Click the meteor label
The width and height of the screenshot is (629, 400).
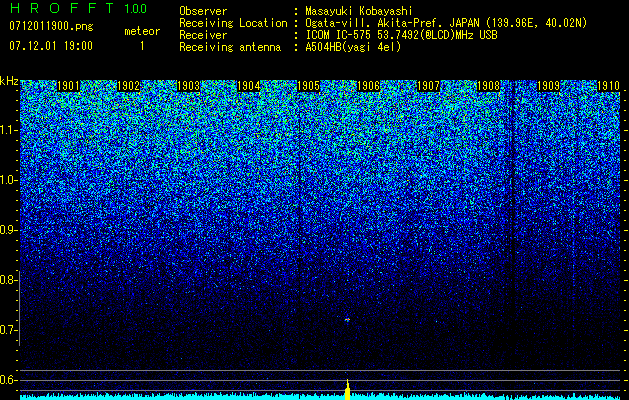[x=142, y=31]
